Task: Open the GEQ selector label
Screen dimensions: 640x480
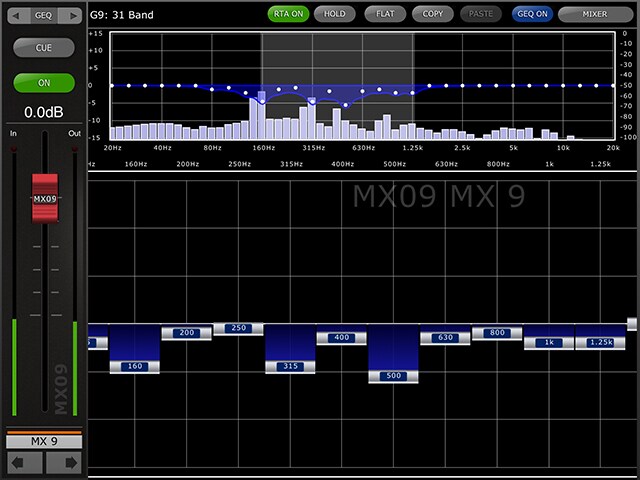Action: tap(44, 16)
